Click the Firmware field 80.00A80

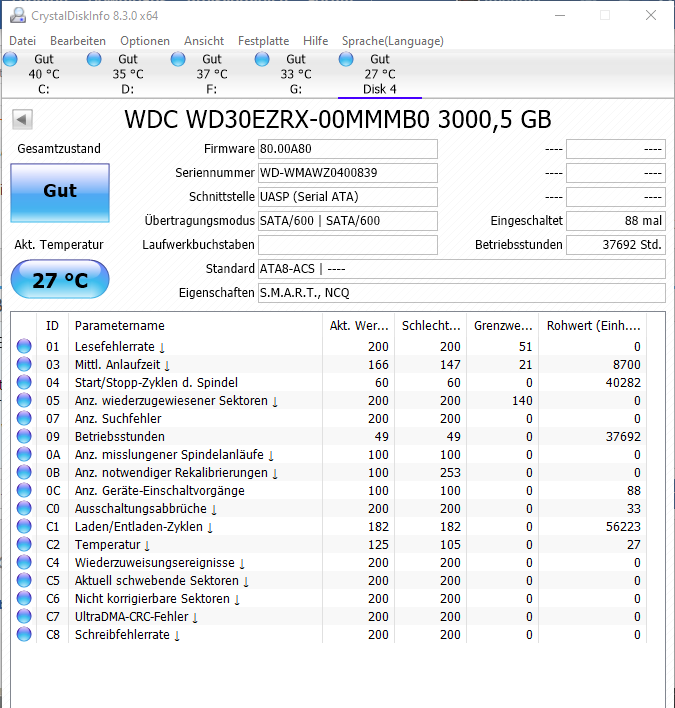click(348, 149)
